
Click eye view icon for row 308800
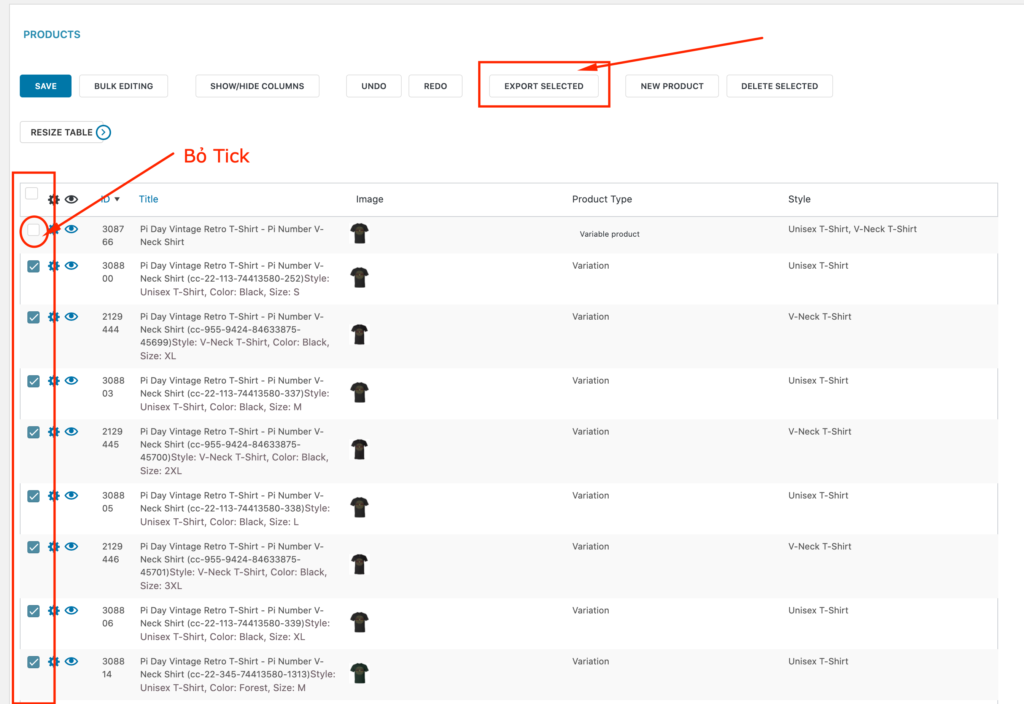coord(71,266)
